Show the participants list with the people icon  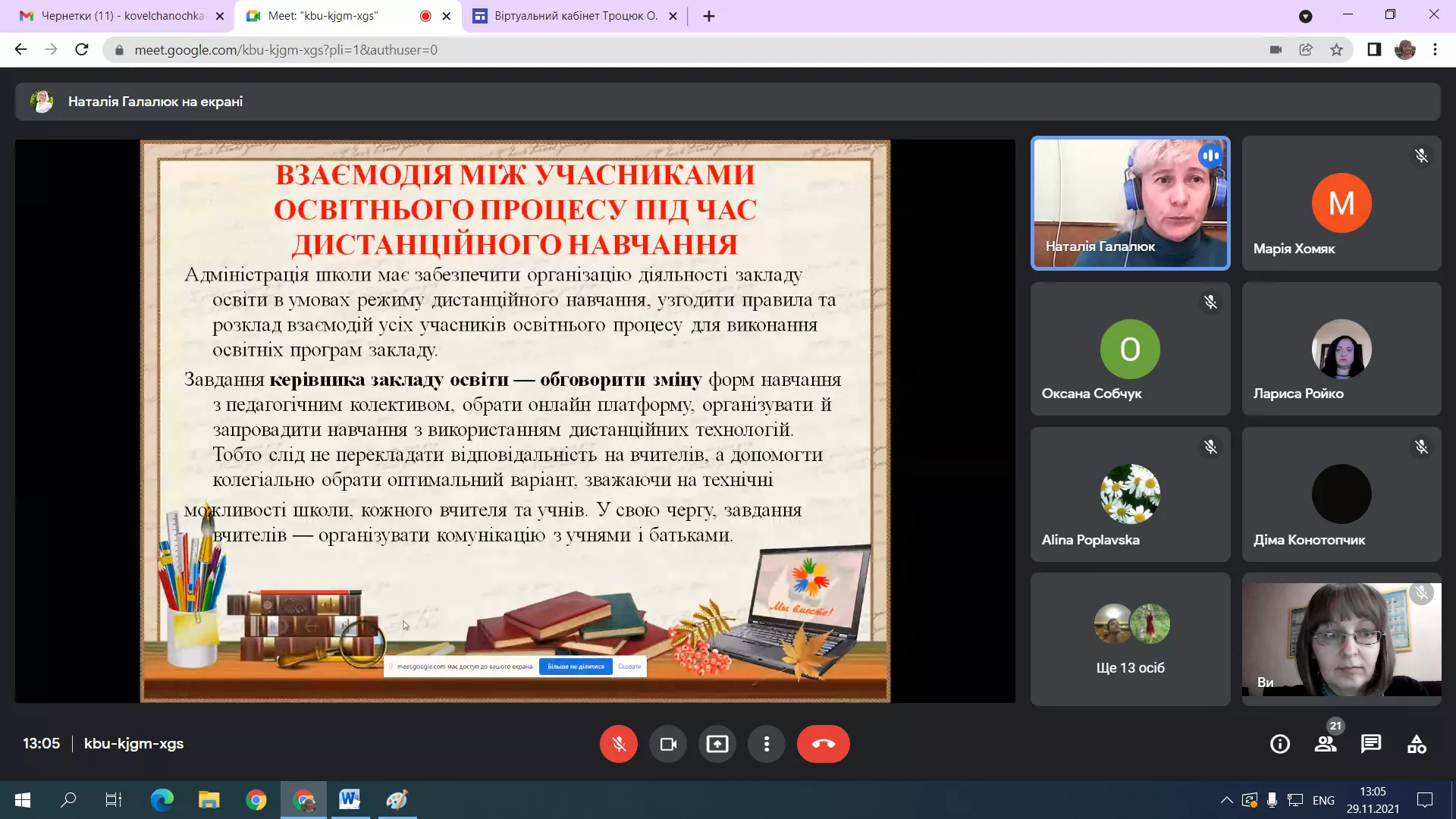1326,744
